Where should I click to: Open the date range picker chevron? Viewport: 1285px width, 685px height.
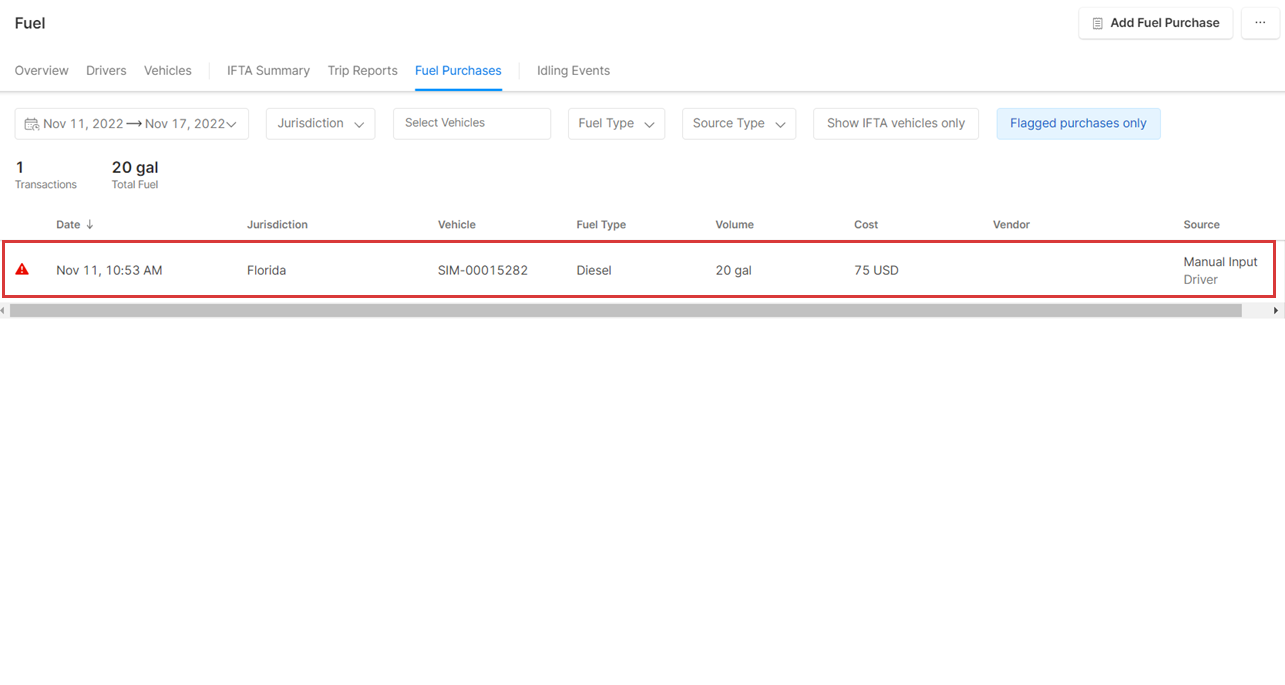232,124
